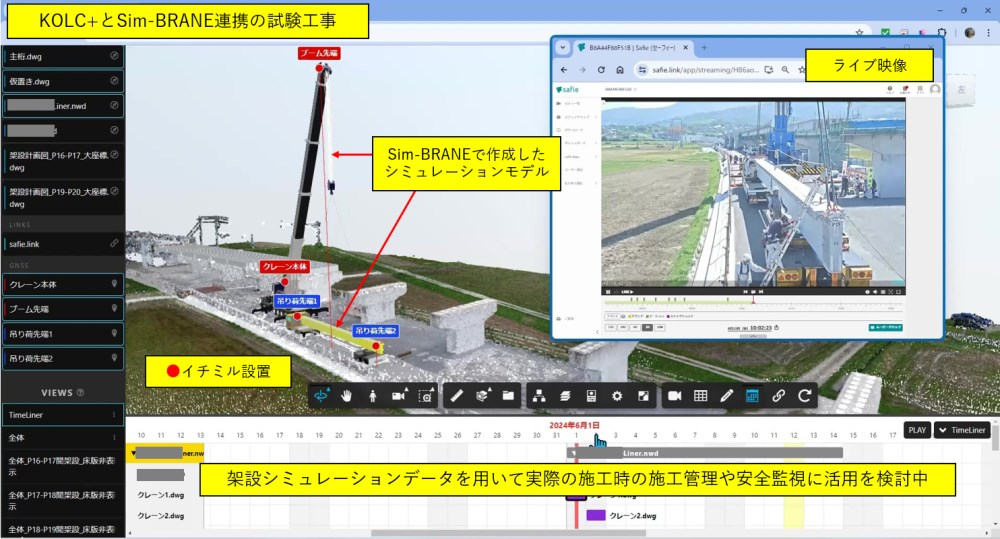Click the chain link icon in toolbar
This screenshot has width=1000, height=539.
779,396
